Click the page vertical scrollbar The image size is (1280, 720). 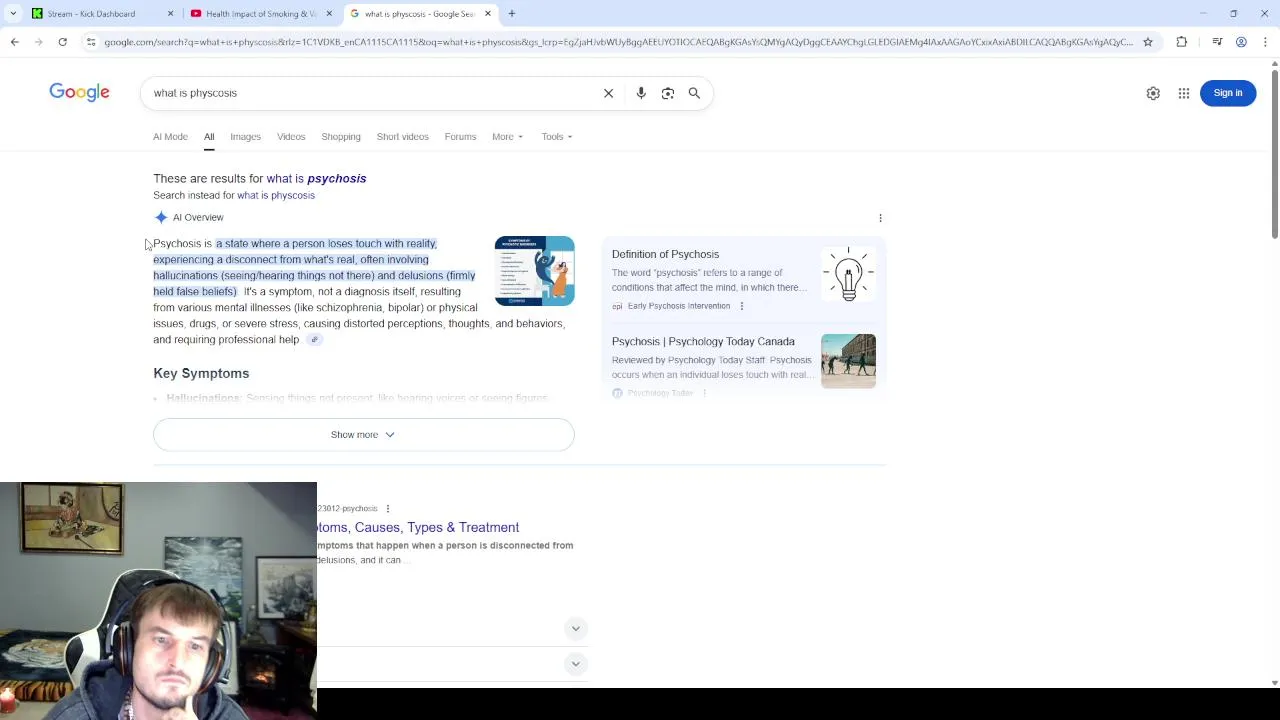1274,155
